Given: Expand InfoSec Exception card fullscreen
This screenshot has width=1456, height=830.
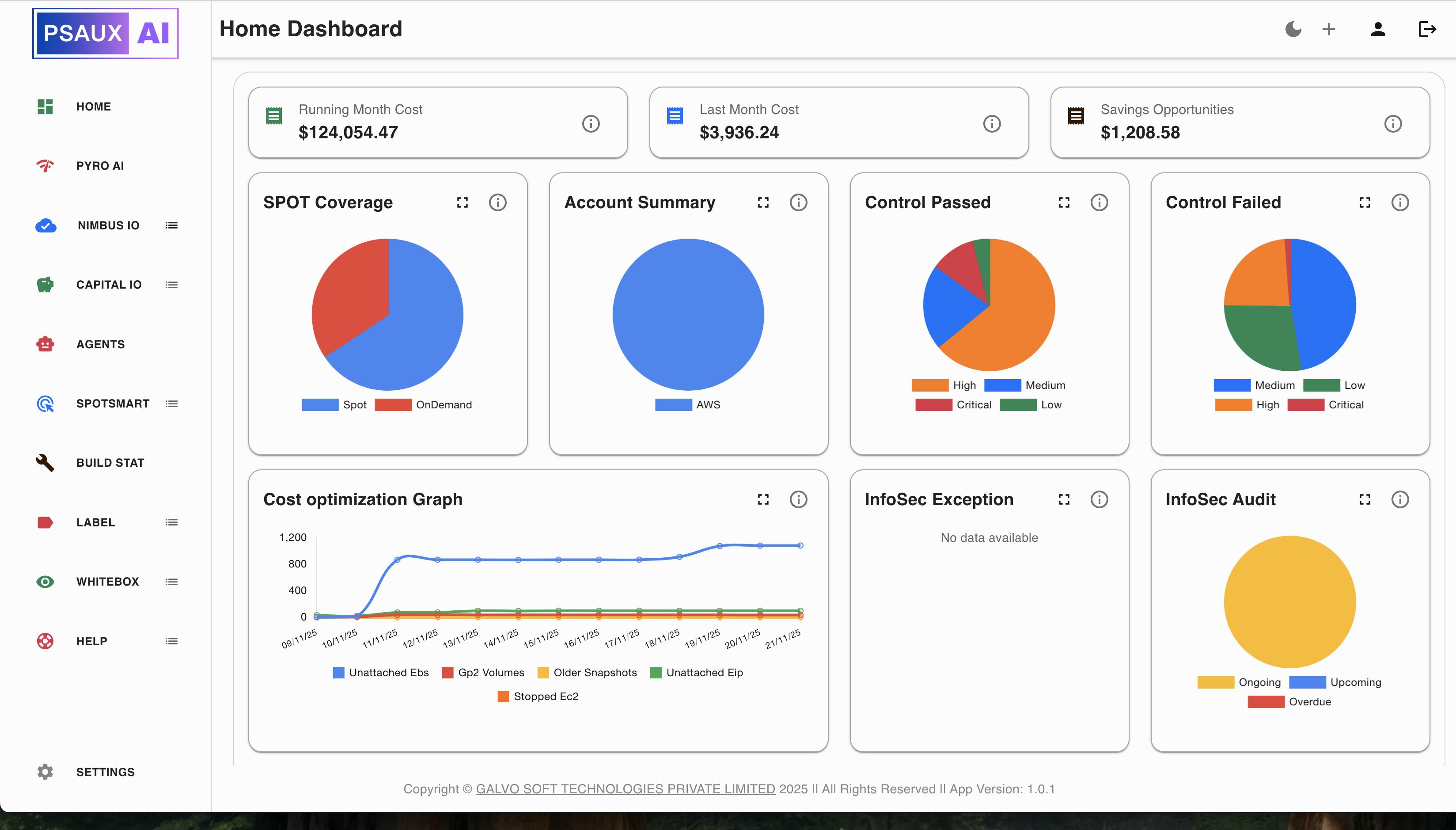Looking at the screenshot, I should 1064,499.
